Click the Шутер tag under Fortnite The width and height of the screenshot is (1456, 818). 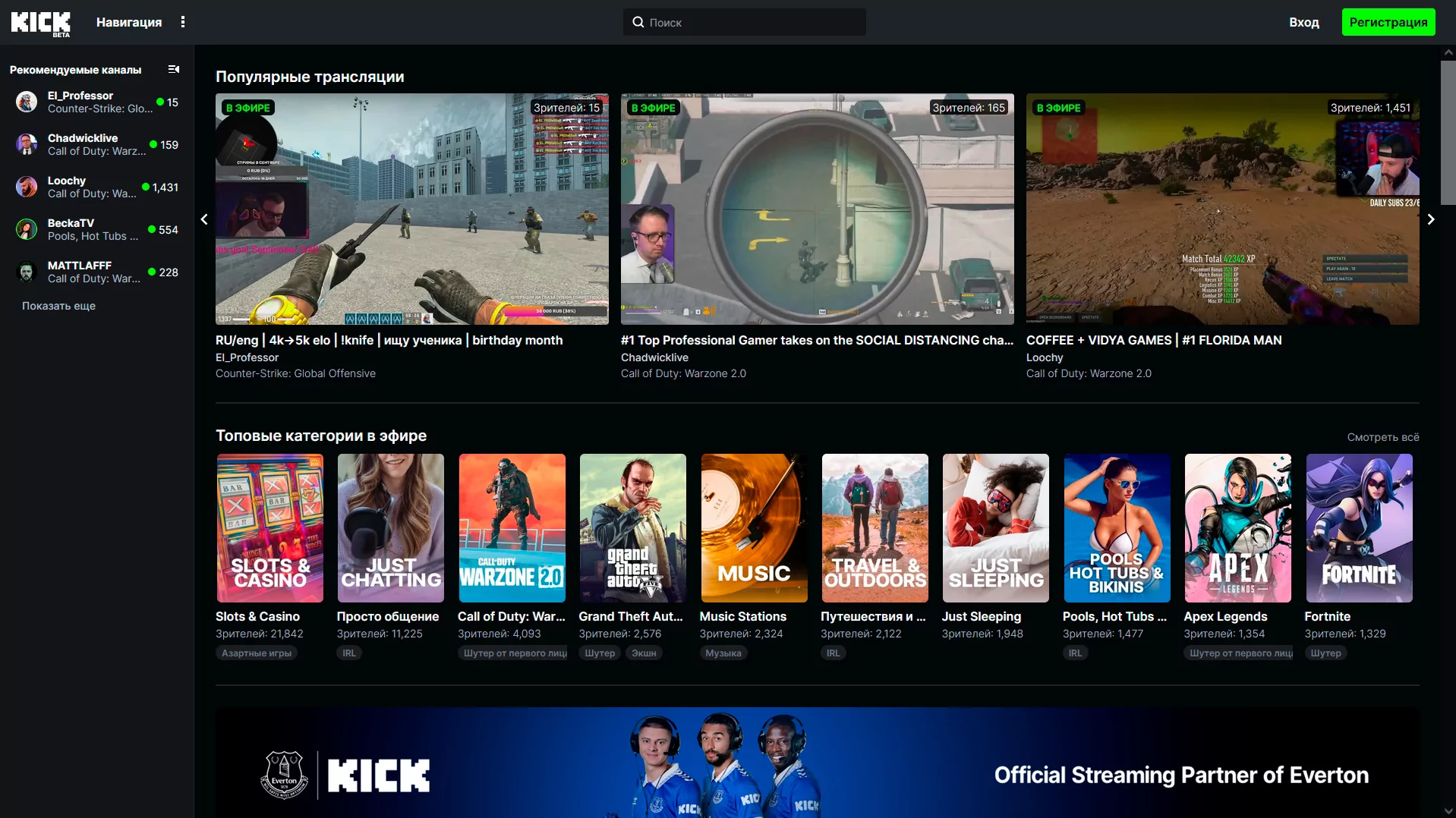(x=1325, y=653)
